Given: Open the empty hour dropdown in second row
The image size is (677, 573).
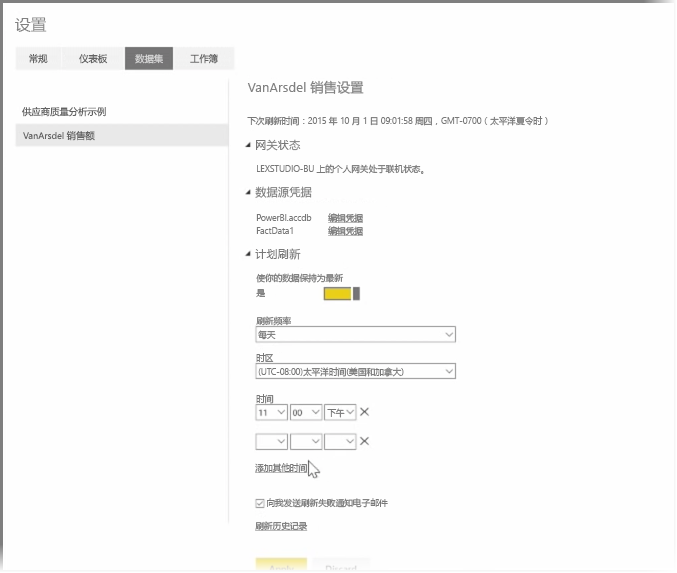Looking at the screenshot, I should click(x=271, y=441).
